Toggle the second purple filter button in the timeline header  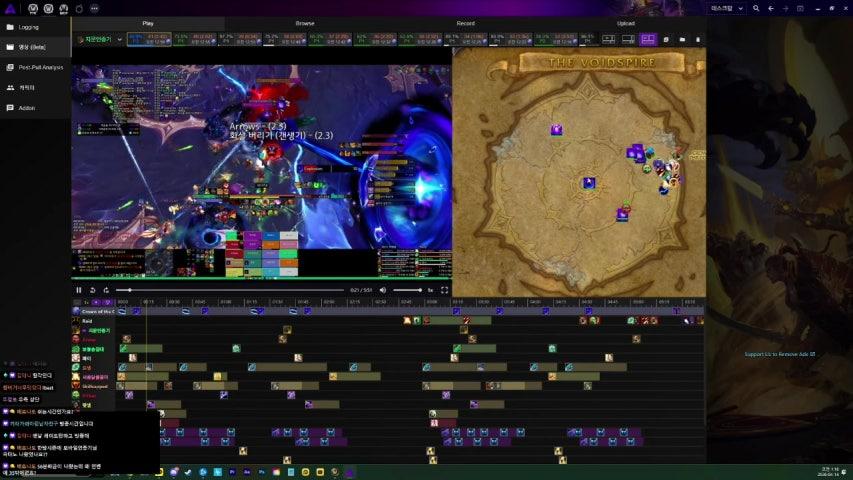pos(107,301)
